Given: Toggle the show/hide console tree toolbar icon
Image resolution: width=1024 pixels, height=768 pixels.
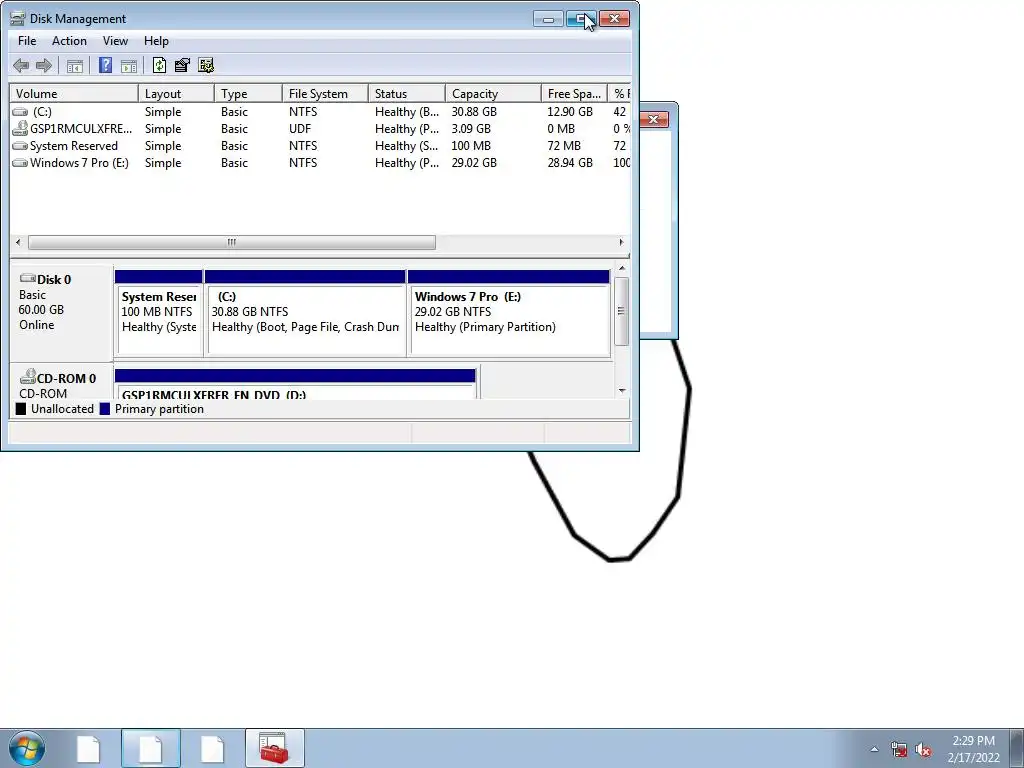Looking at the screenshot, I should (x=75, y=65).
